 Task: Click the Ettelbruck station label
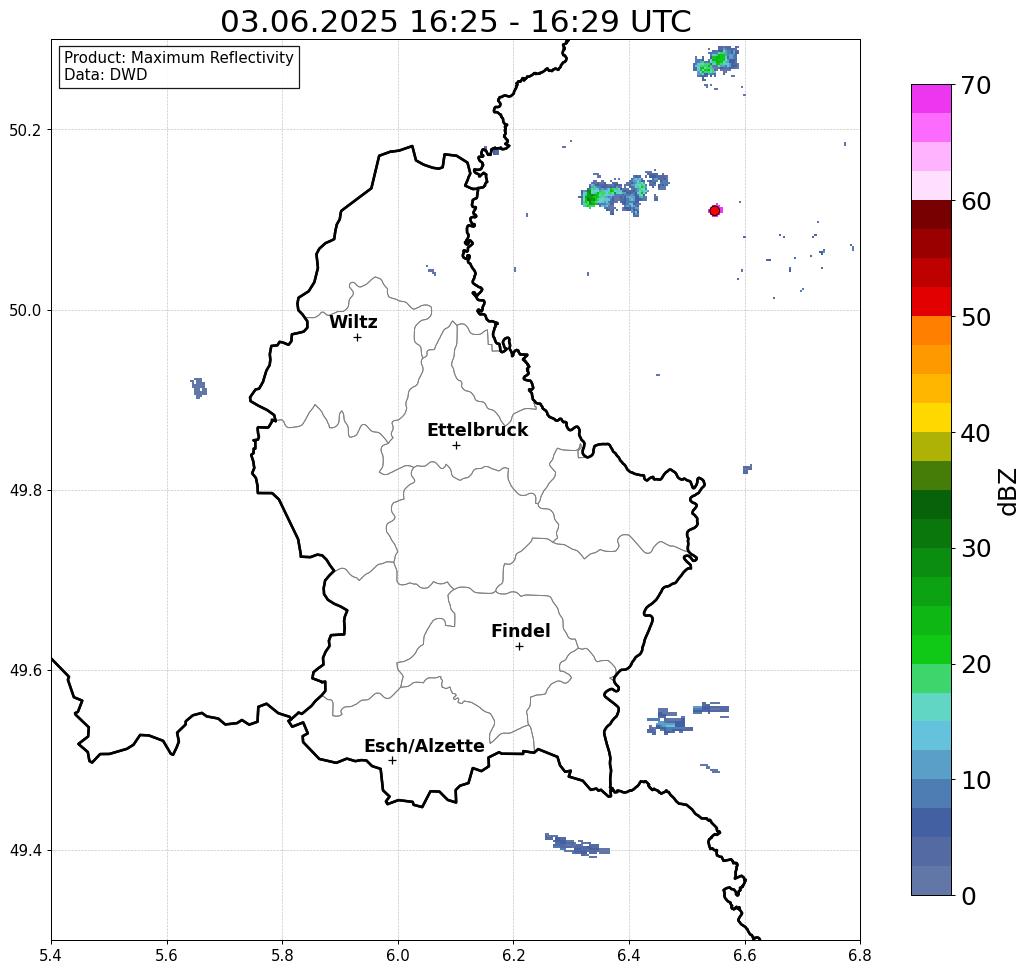point(477,430)
